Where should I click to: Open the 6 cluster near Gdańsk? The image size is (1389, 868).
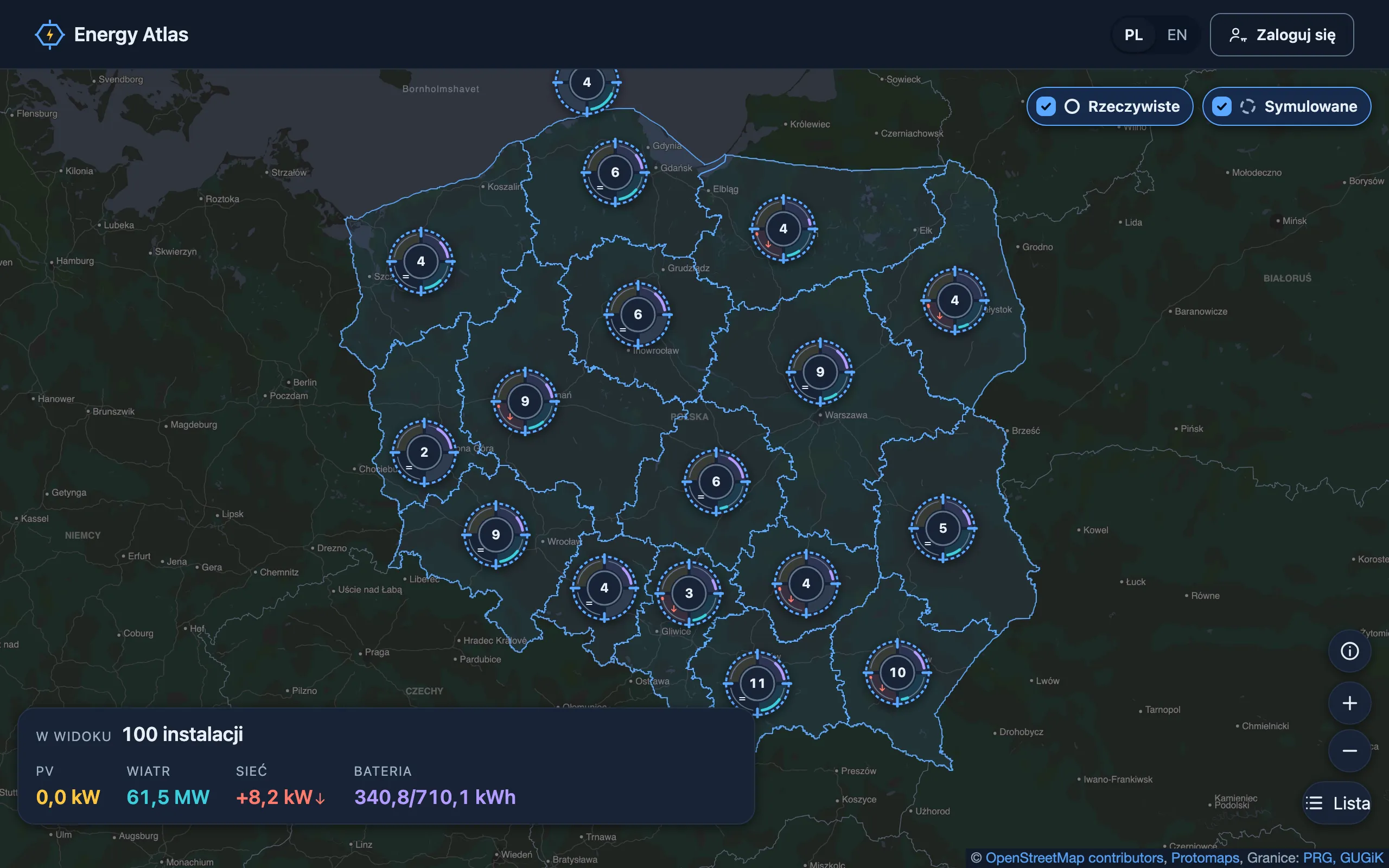pos(615,172)
